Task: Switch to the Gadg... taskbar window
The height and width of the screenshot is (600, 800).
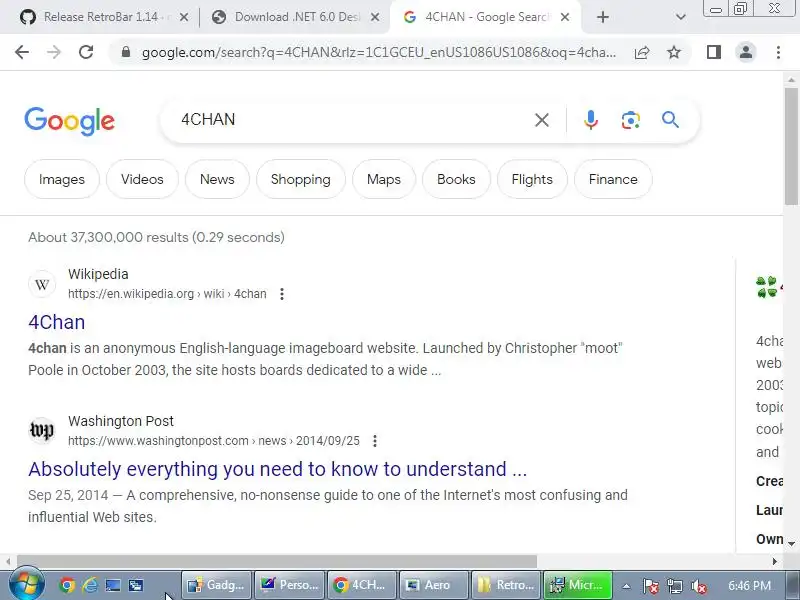Action: coord(216,585)
